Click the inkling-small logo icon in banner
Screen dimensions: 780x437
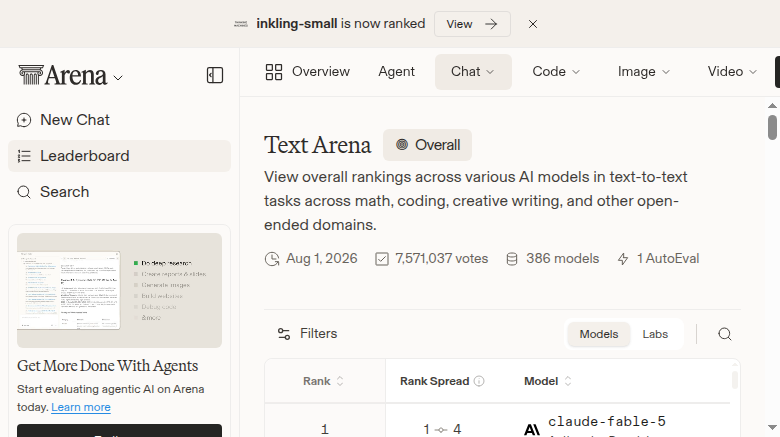tap(241, 24)
